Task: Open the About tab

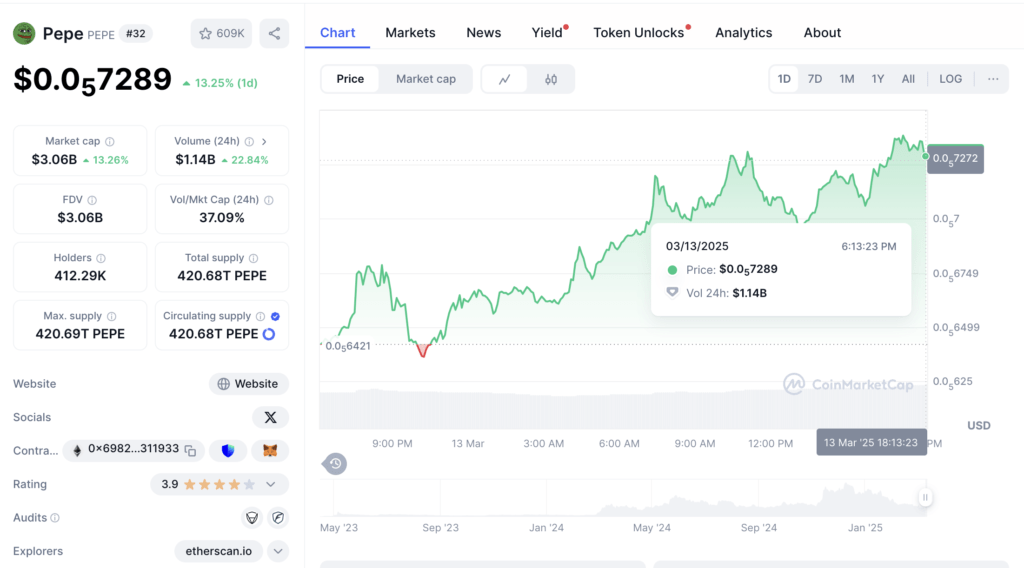Action: click(822, 33)
